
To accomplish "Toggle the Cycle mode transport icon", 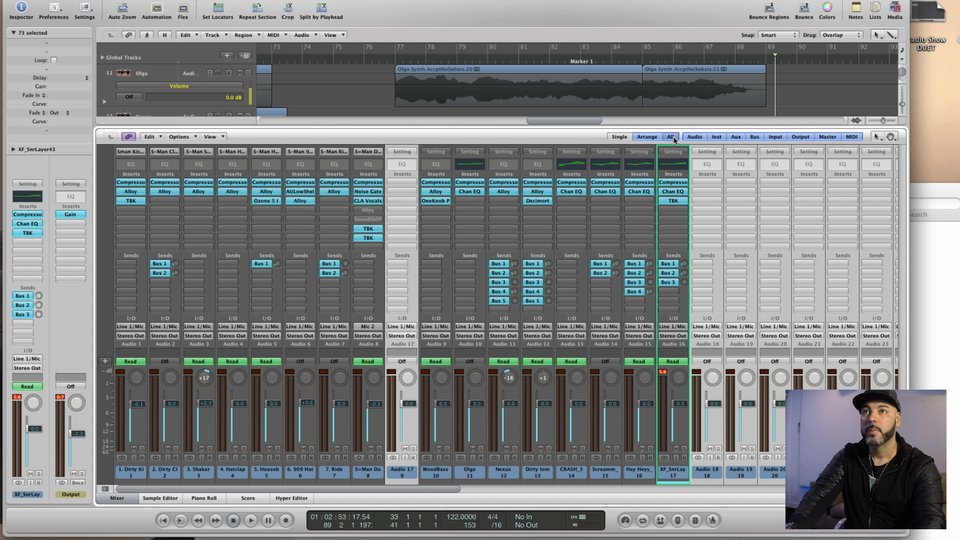I will coord(643,520).
